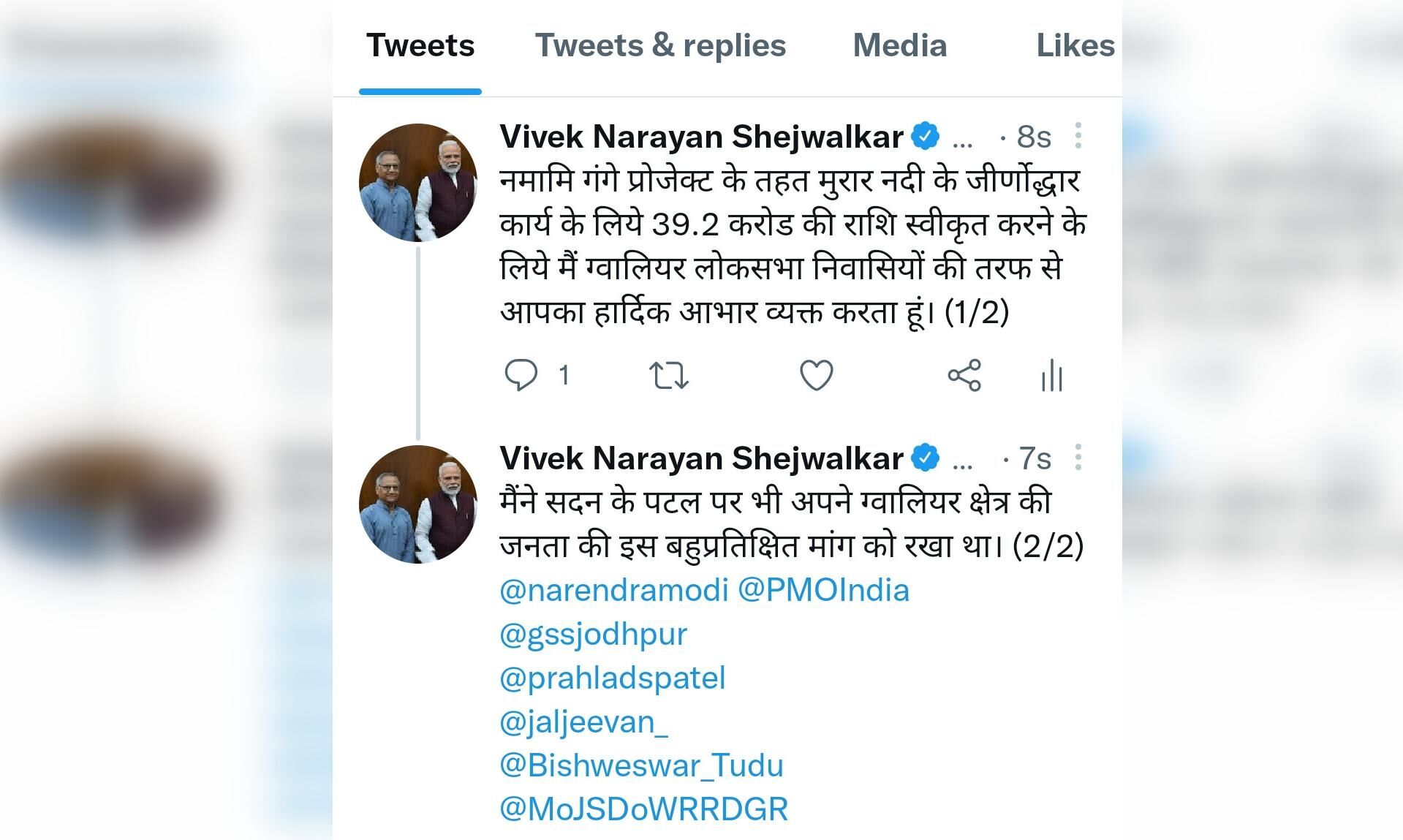1403x840 pixels.
Task: Switch to the Media tab
Action: tap(900, 45)
